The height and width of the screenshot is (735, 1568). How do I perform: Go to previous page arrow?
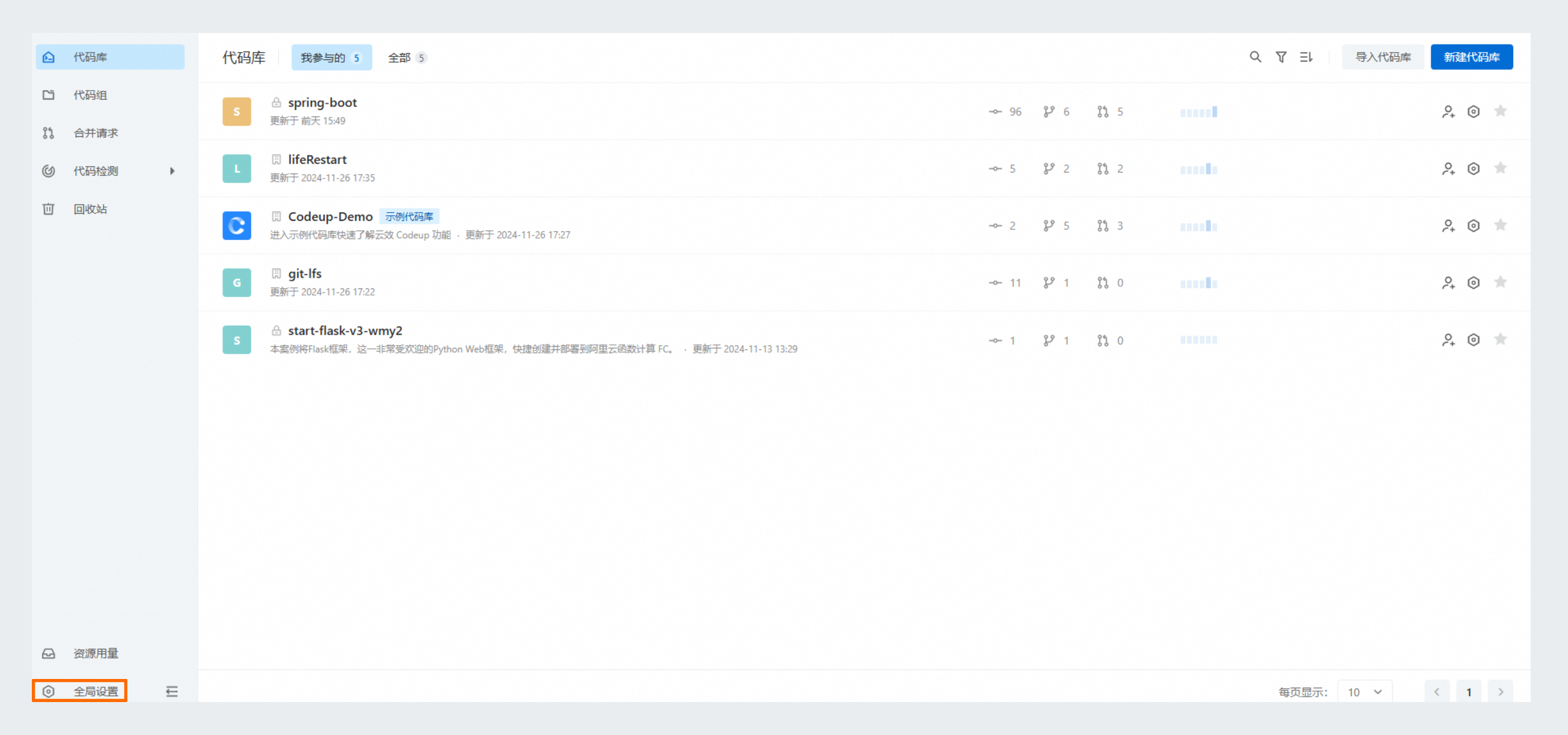coord(1437,692)
